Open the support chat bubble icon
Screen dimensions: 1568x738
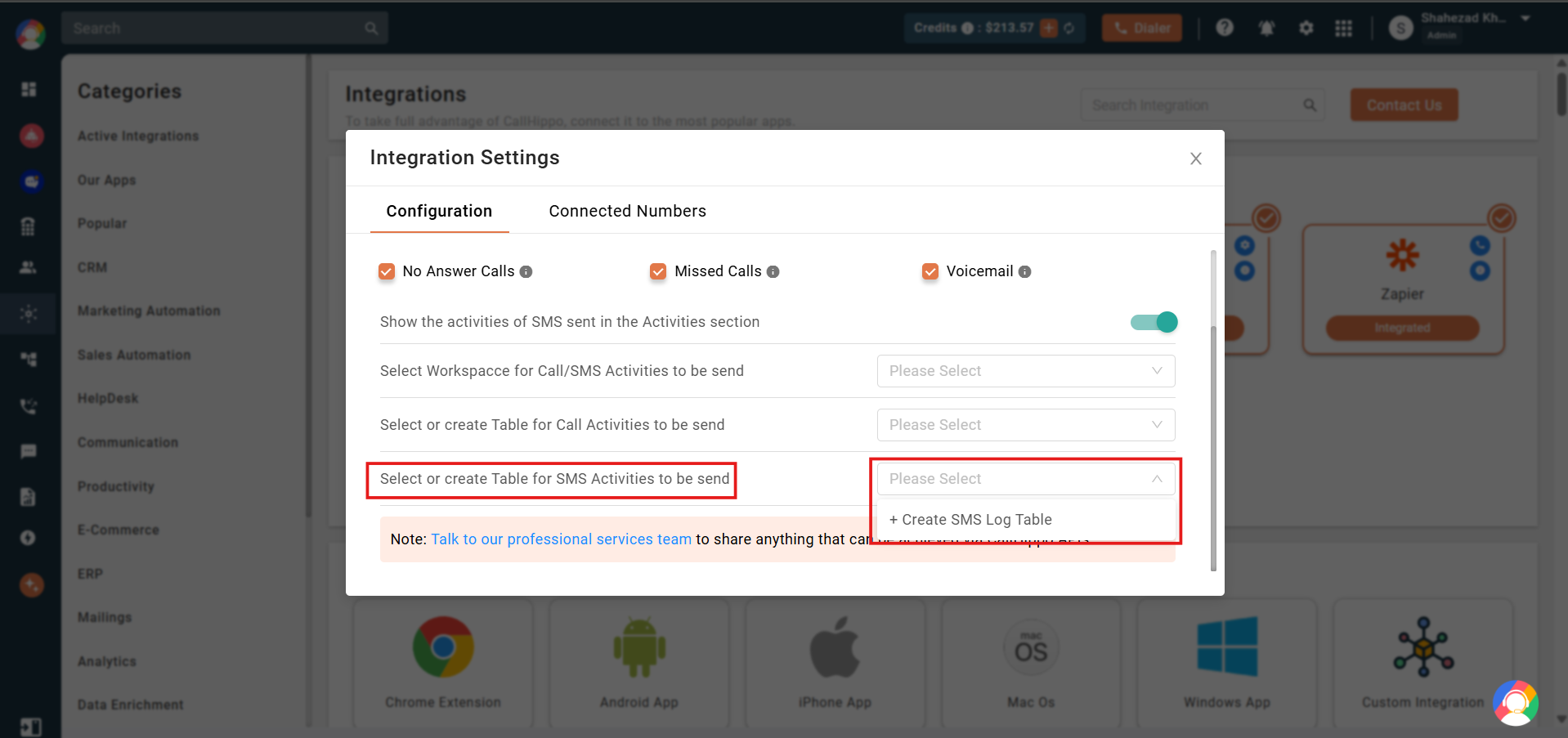[1516, 703]
